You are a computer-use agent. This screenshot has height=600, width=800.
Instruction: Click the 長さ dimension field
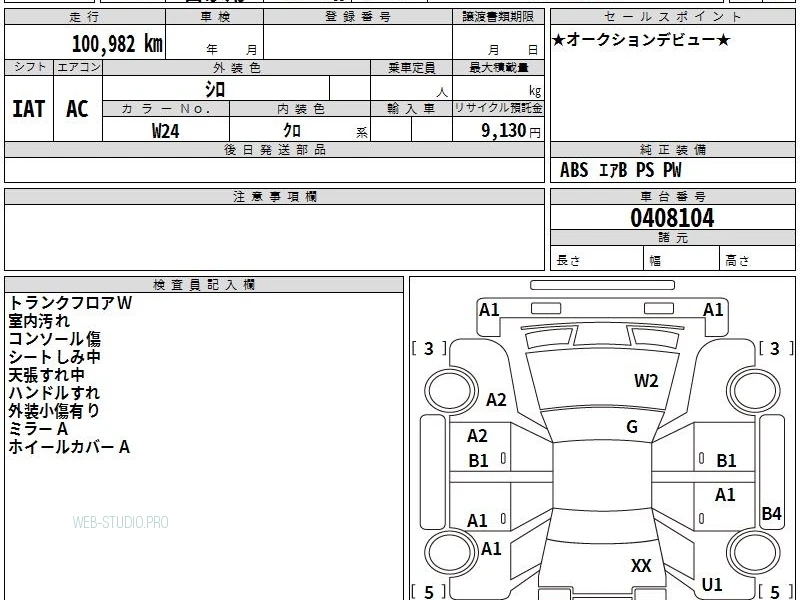(597, 260)
